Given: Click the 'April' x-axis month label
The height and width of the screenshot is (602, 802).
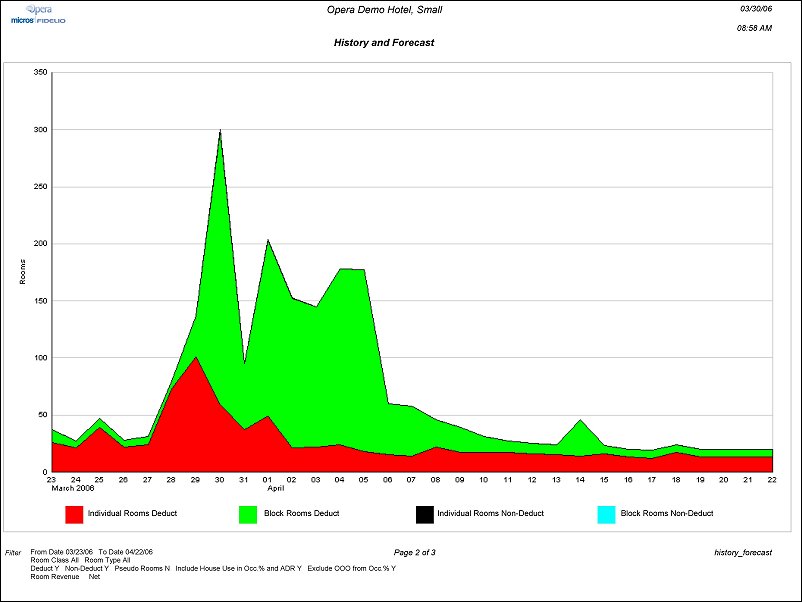Looking at the screenshot, I should 277,489.
